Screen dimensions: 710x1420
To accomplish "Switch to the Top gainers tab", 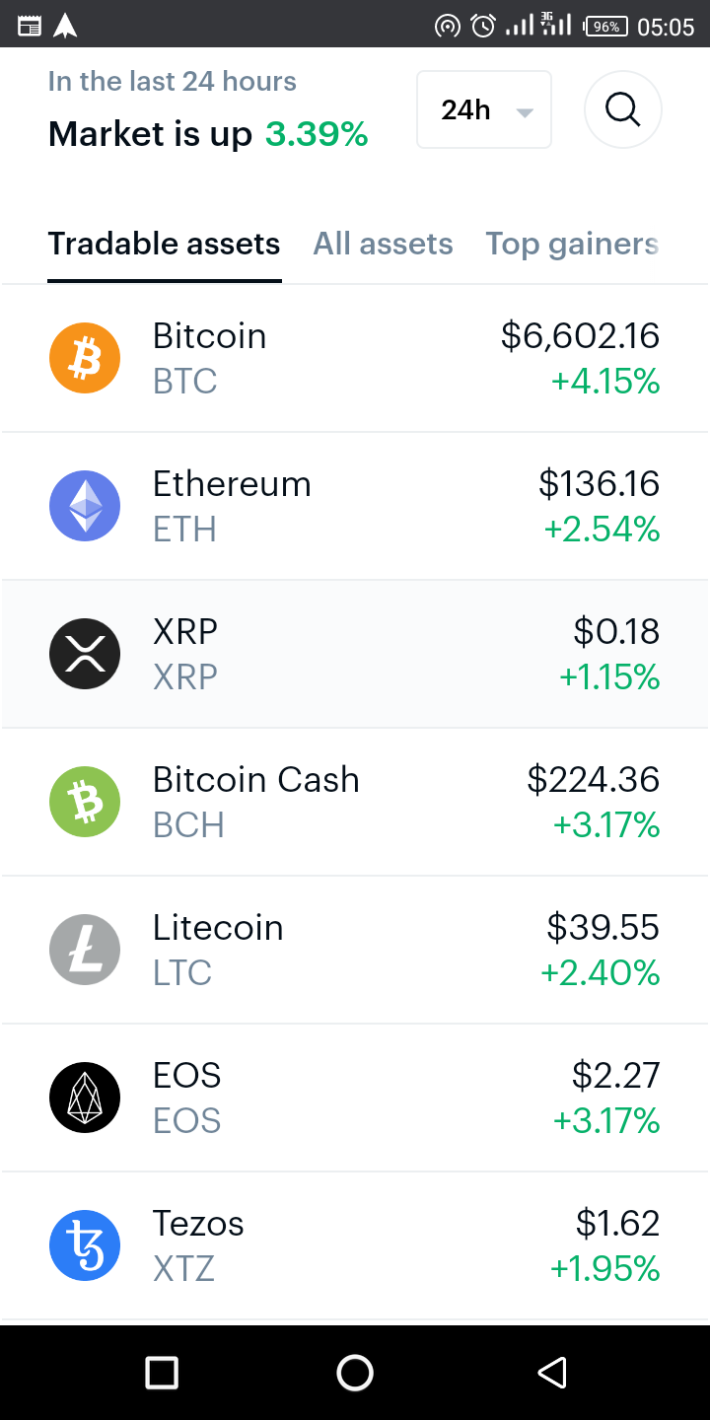I will coord(572,244).
